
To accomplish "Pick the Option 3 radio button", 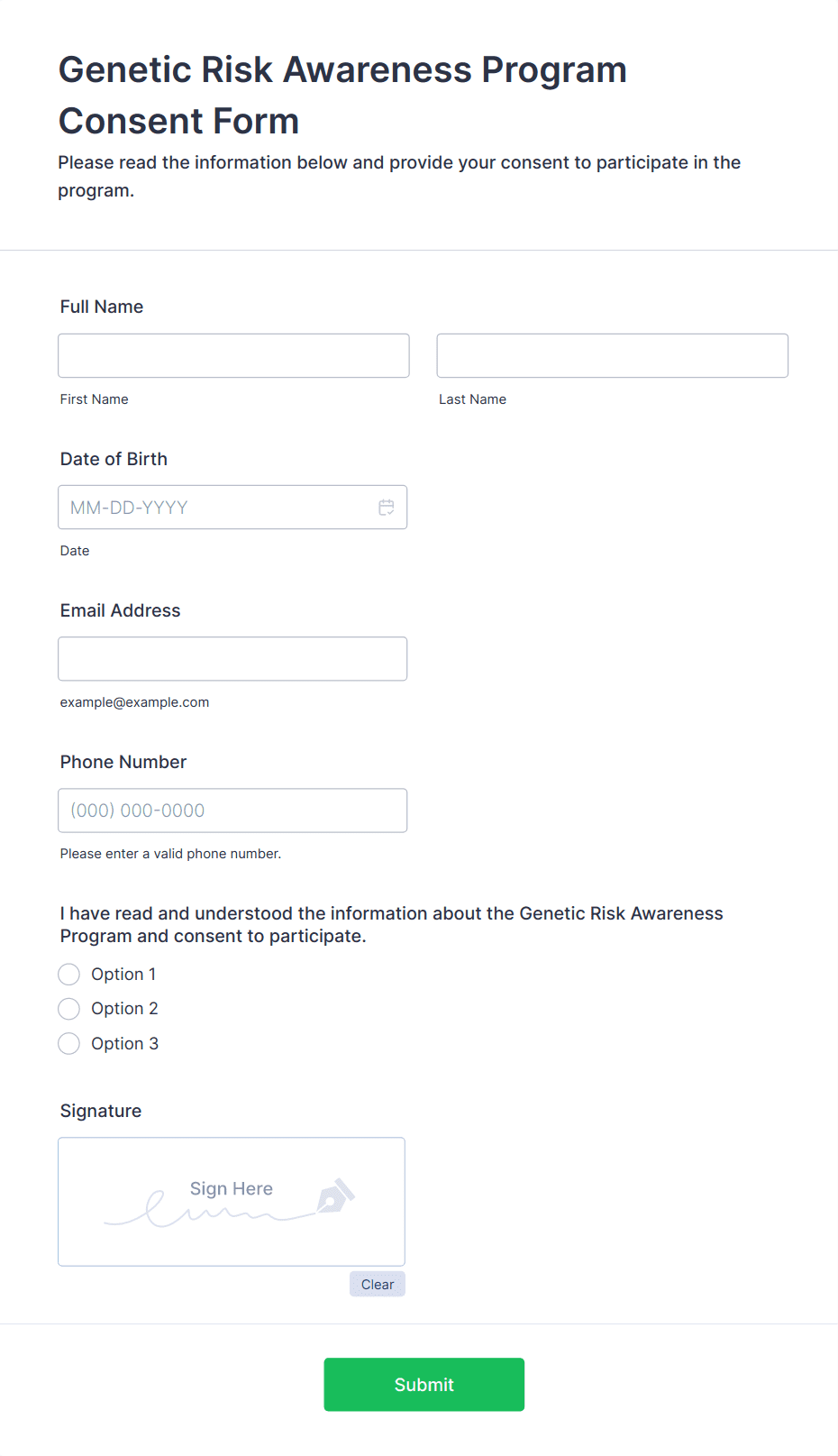I will point(69,1044).
